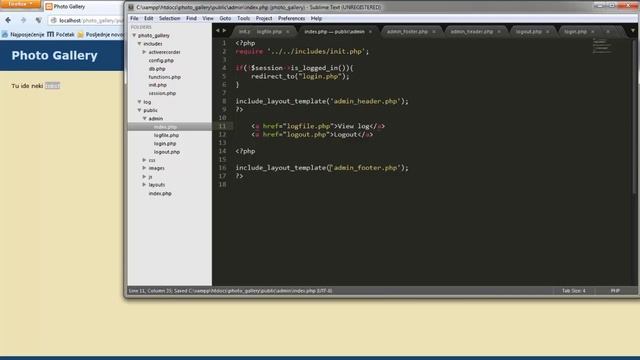Switch to the login.php editor tab
Viewport: 640px width, 360px height.
tap(576, 31)
